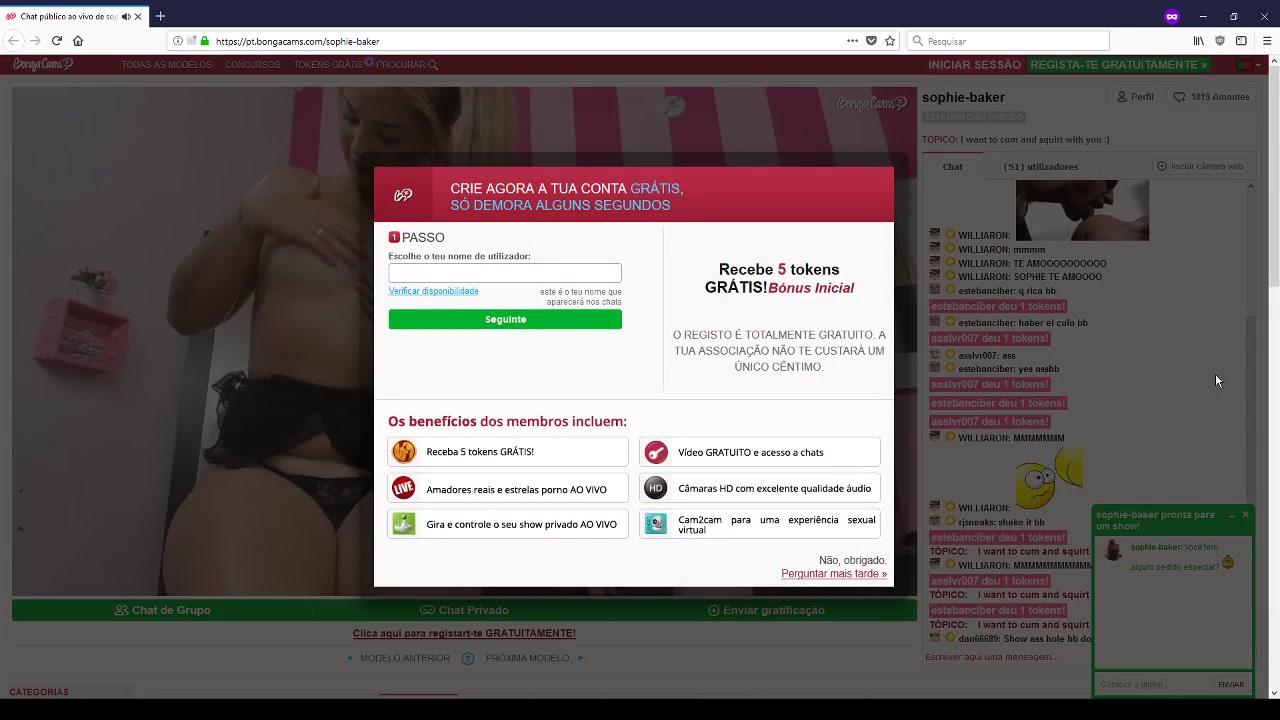Mute the tab audio speaker icon
Viewport: 1280px width, 720px height.
126,16
